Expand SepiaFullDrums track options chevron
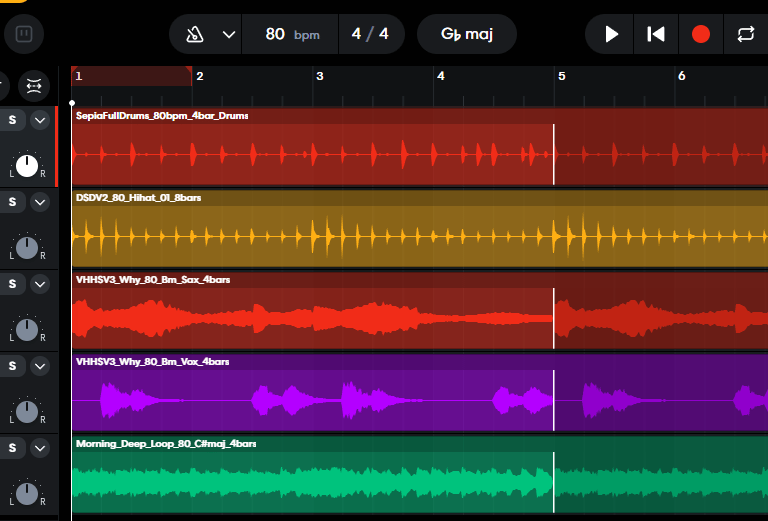Image resolution: width=768 pixels, height=521 pixels. pyautogui.click(x=40, y=120)
